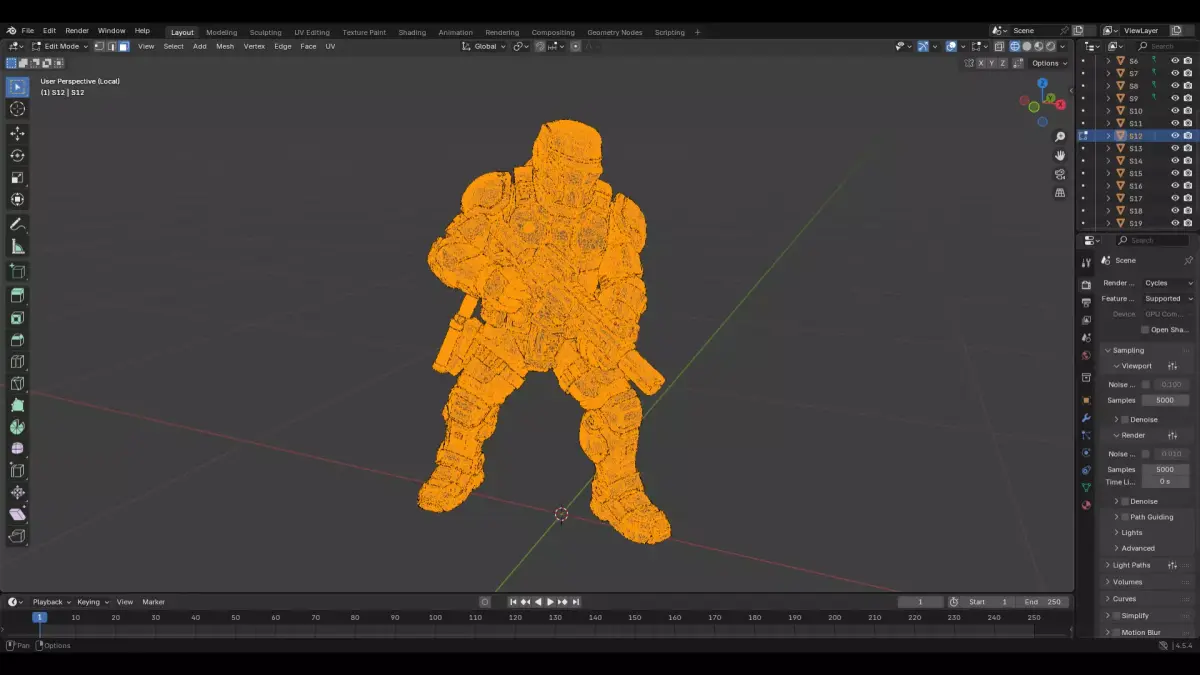Enable face select mode

pyautogui.click(x=123, y=46)
